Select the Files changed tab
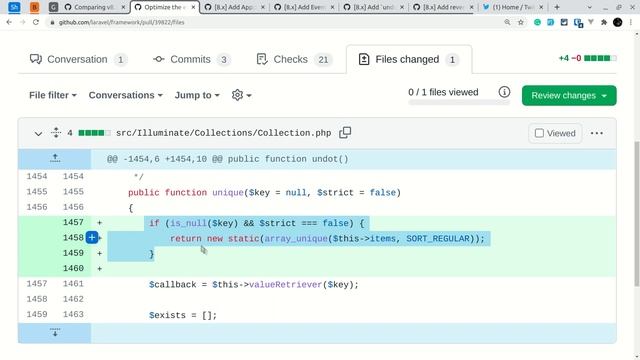The image size is (640, 360). click(x=409, y=60)
